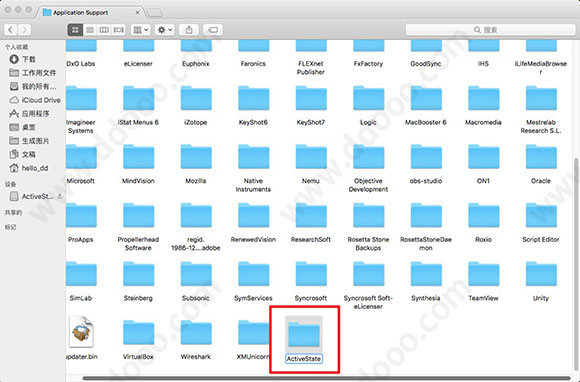Open 生成图片 in the sidebar

pos(29,141)
